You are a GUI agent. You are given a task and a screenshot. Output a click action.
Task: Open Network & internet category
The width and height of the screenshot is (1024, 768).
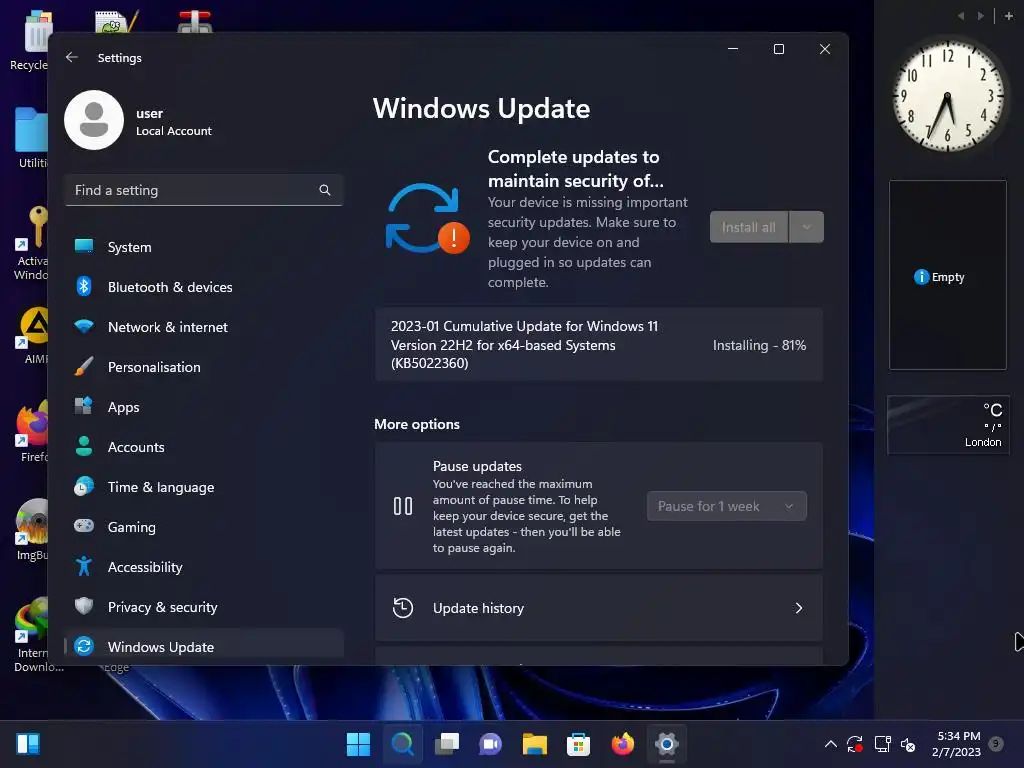pos(204,327)
